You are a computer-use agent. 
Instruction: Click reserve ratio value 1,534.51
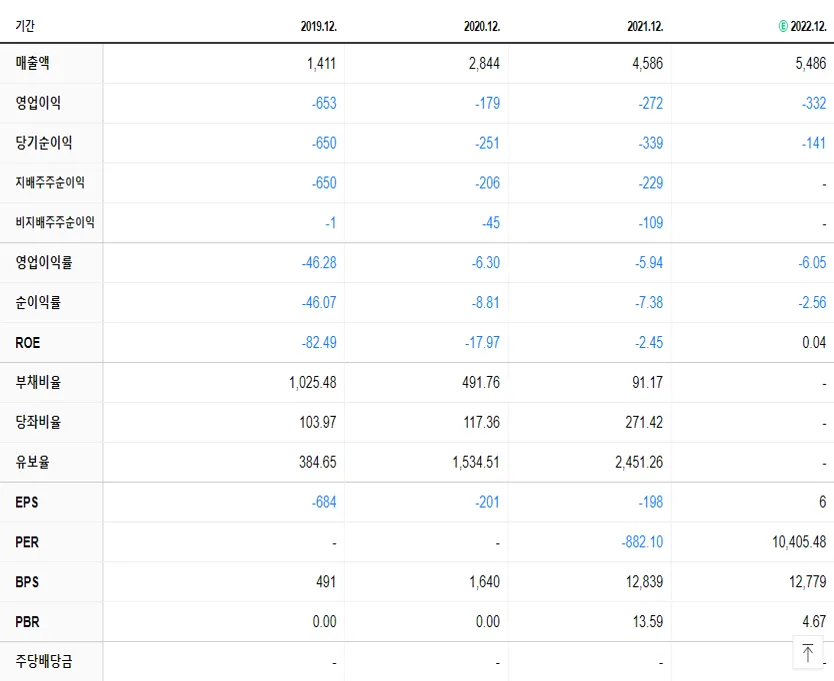click(x=476, y=462)
